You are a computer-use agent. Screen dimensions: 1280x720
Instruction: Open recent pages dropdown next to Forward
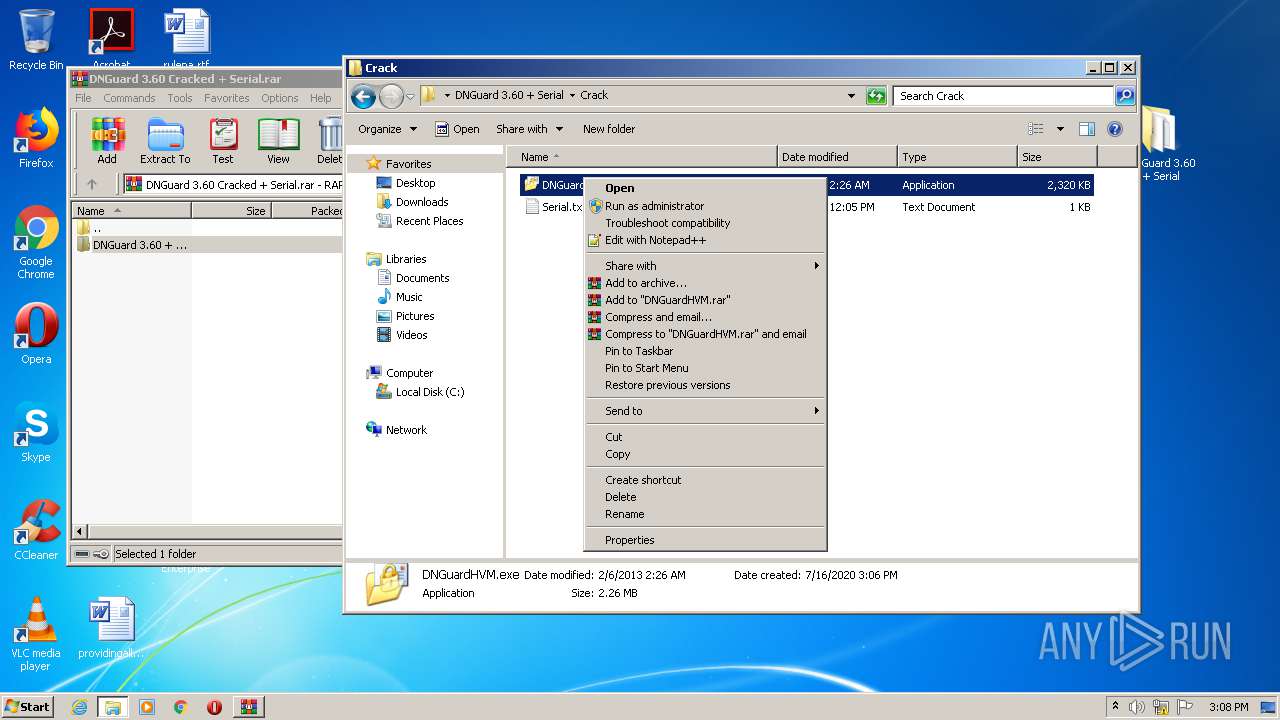pyautogui.click(x=410, y=97)
